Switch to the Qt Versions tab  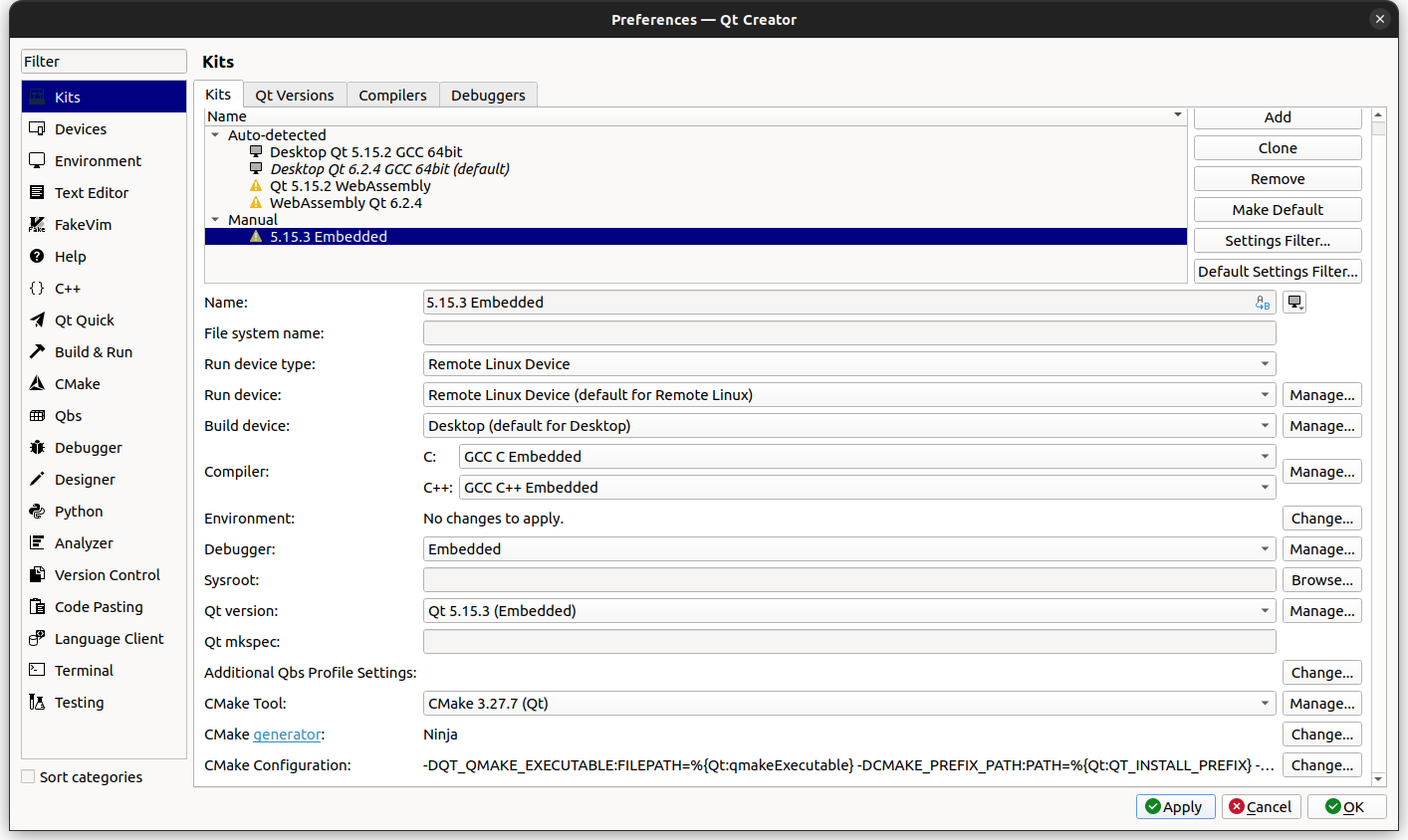(x=294, y=96)
